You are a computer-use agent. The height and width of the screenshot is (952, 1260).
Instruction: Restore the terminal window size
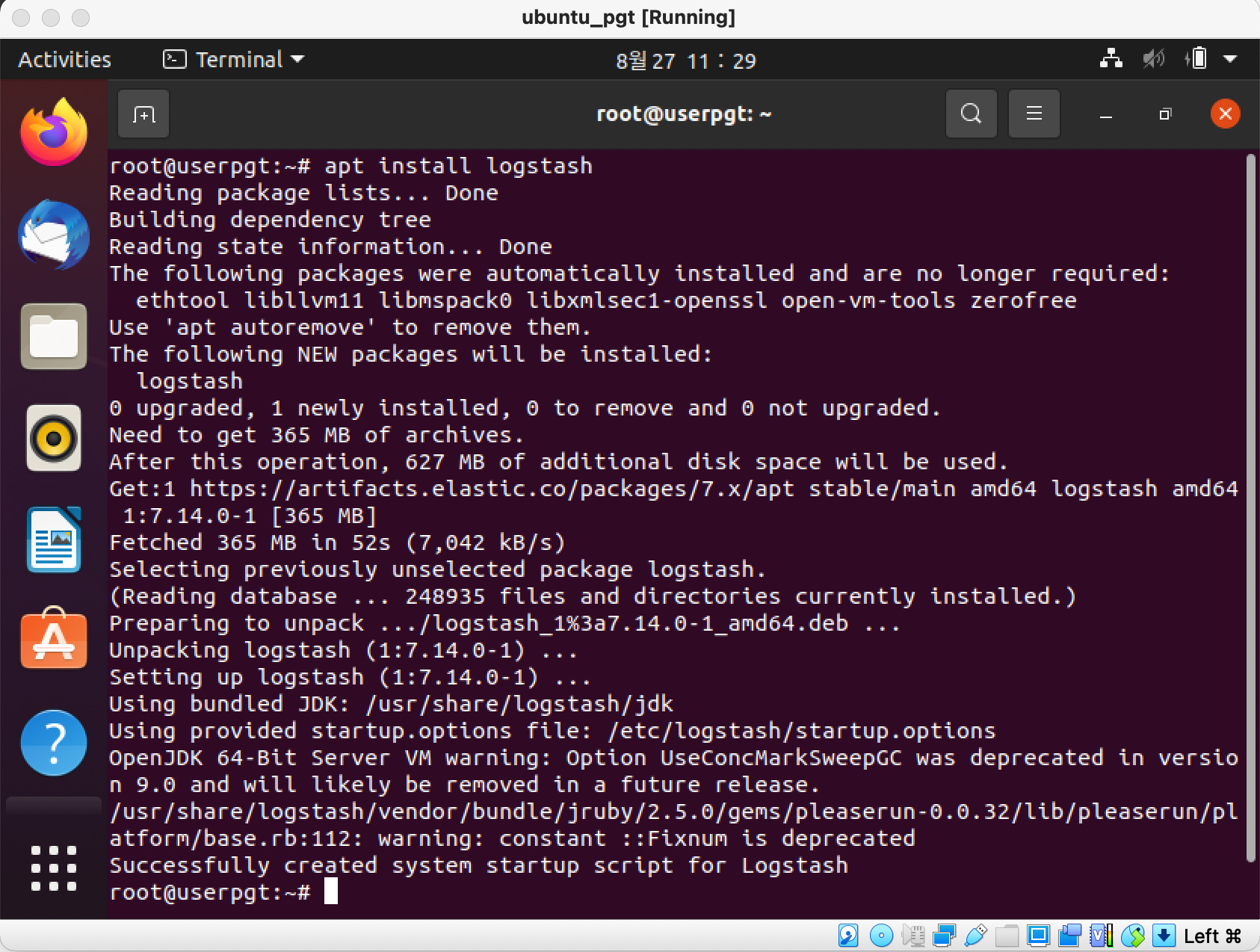click(x=1165, y=114)
